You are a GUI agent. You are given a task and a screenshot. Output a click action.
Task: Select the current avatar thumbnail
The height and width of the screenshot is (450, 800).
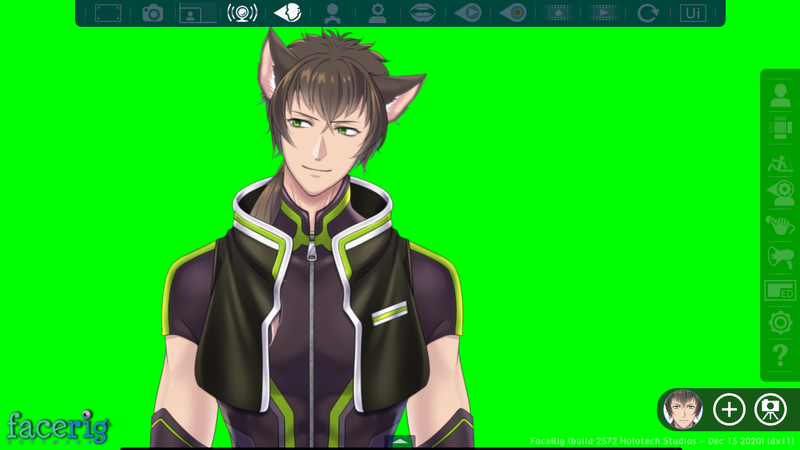683,409
